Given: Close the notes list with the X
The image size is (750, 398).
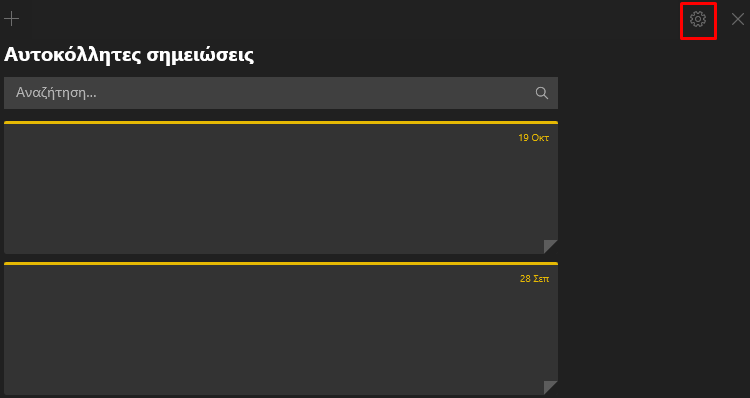Looking at the screenshot, I should pos(738,19).
